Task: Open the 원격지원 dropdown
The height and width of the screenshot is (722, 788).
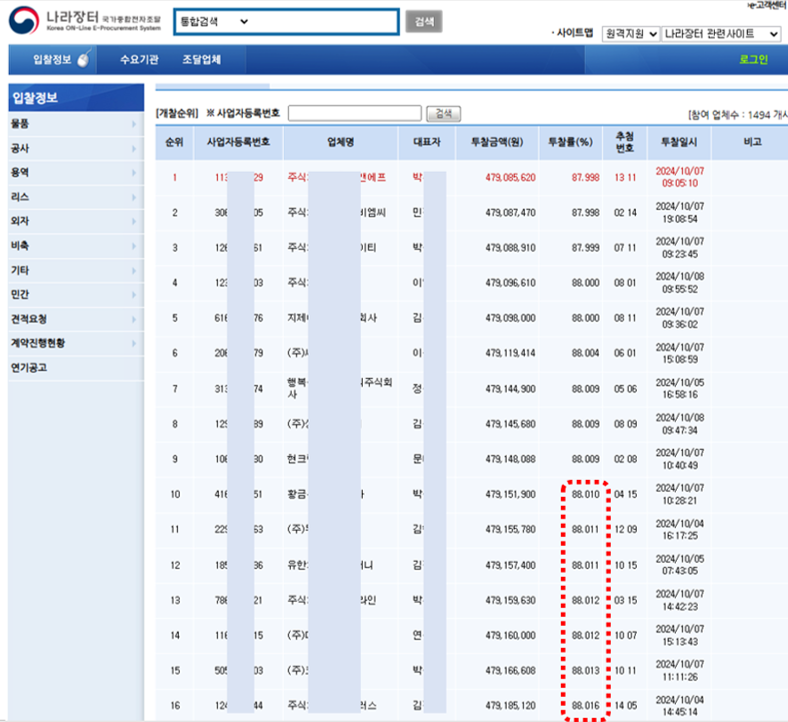Action: coord(631,34)
